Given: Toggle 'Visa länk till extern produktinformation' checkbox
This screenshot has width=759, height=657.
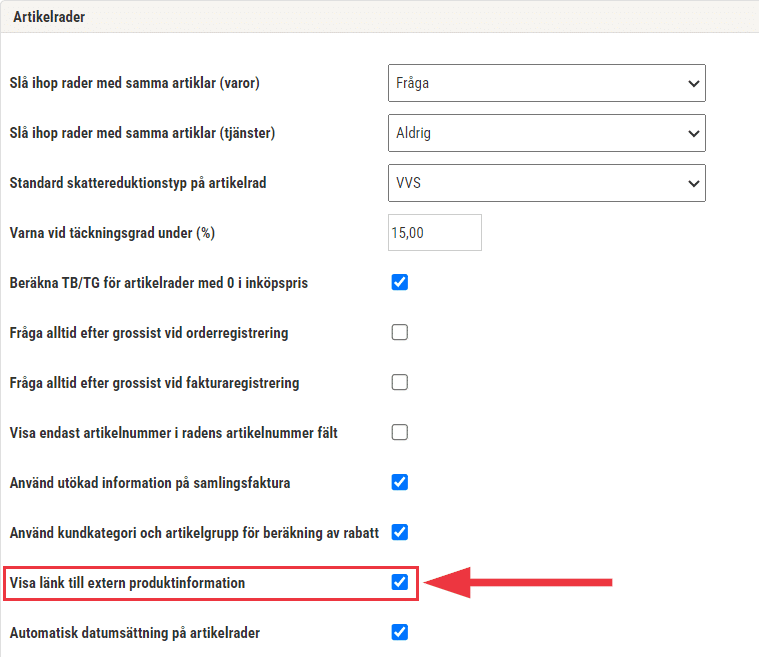Looking at the screenshot, I should [x=400, y=581].
